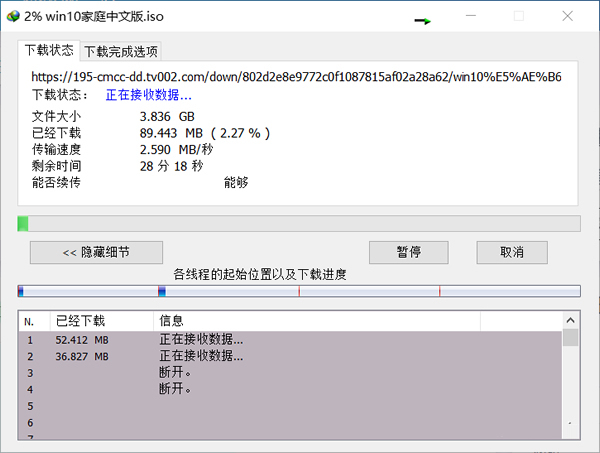Close the download window
600x453 pixels.
coord(567,16)
